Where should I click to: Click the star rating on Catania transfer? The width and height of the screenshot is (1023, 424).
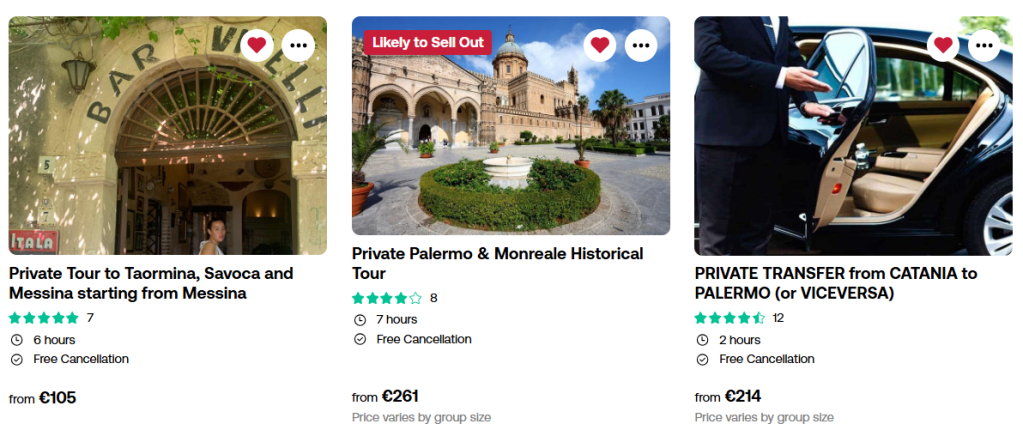coord(730,318)
